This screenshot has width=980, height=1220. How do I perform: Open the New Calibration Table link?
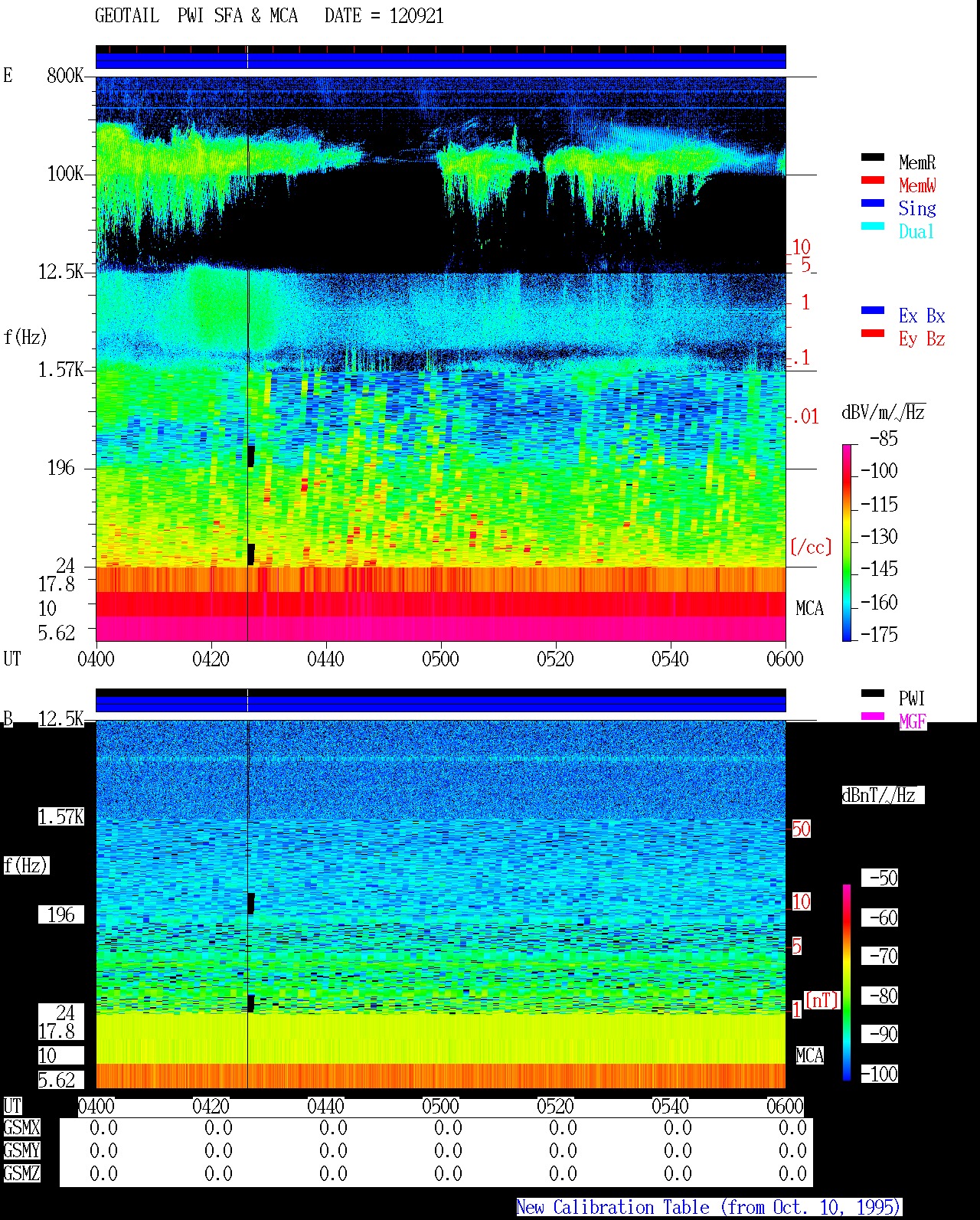pos(708,1207)
